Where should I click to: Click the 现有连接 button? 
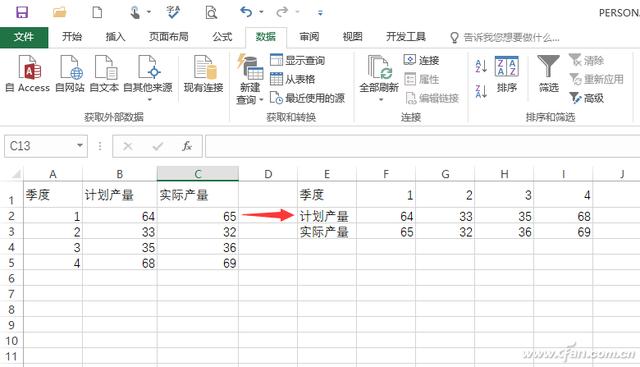204,73
